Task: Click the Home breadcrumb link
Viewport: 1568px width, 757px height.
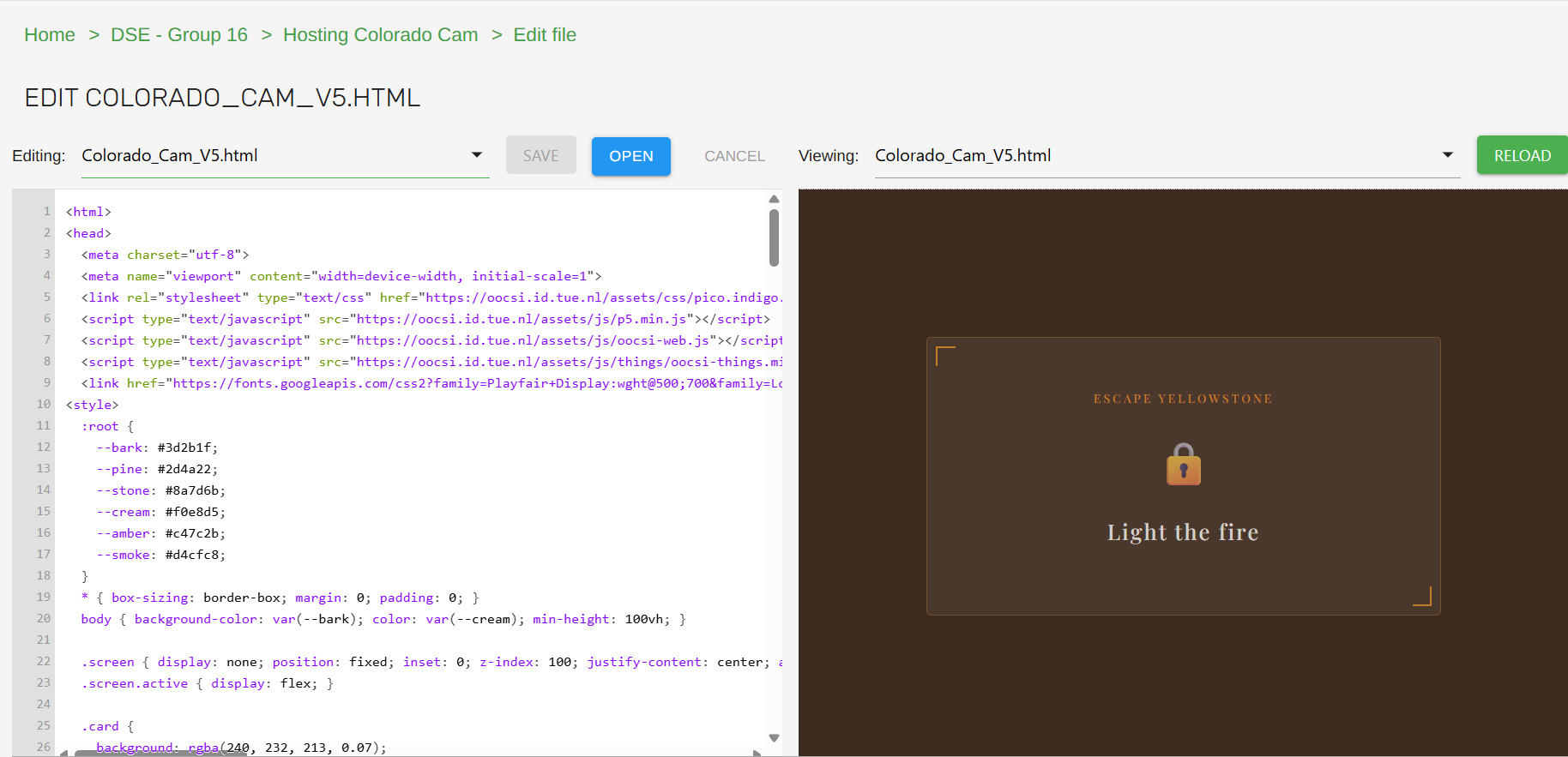Action: pyautogui.click(x=50, y=35)
